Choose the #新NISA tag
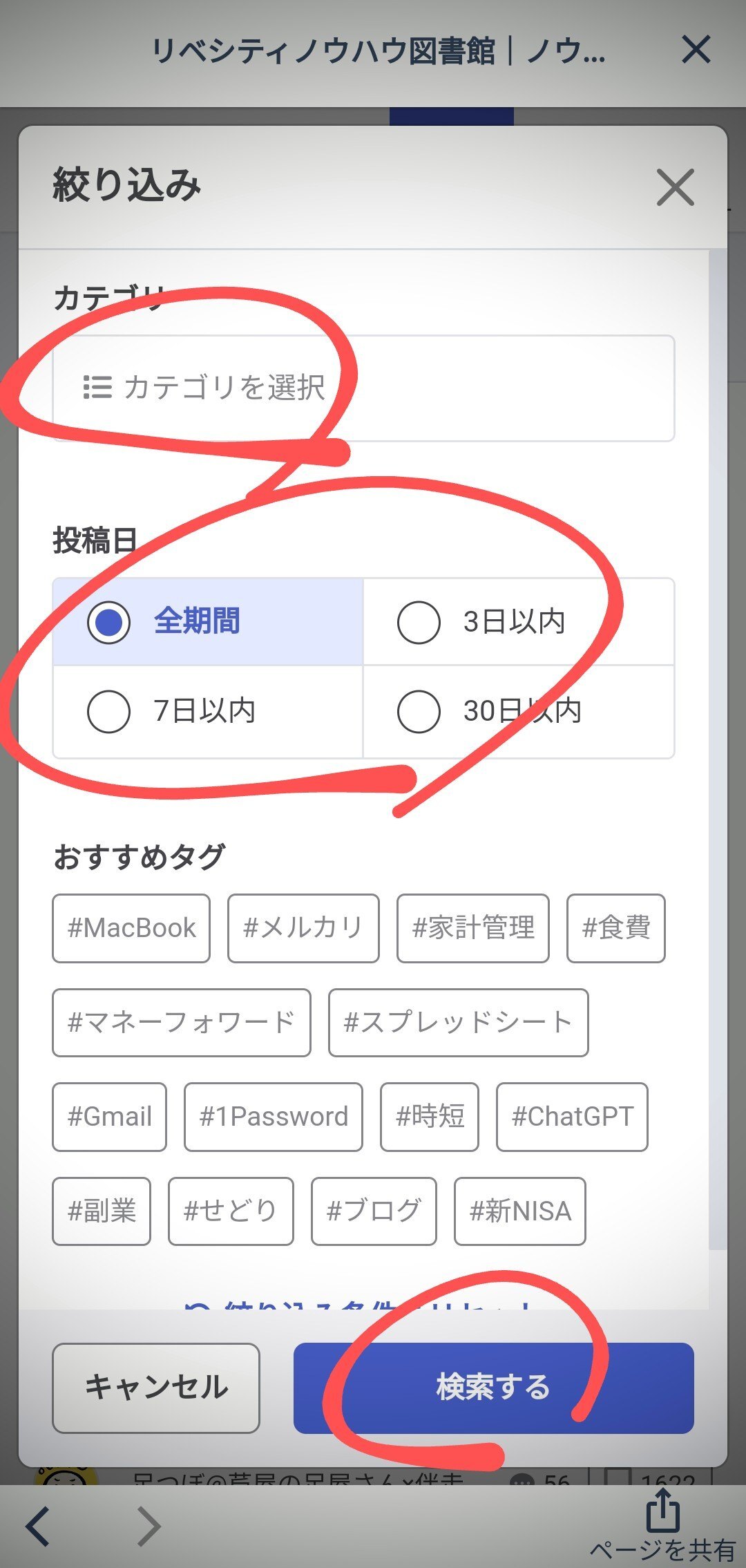 click(520, 1211)
